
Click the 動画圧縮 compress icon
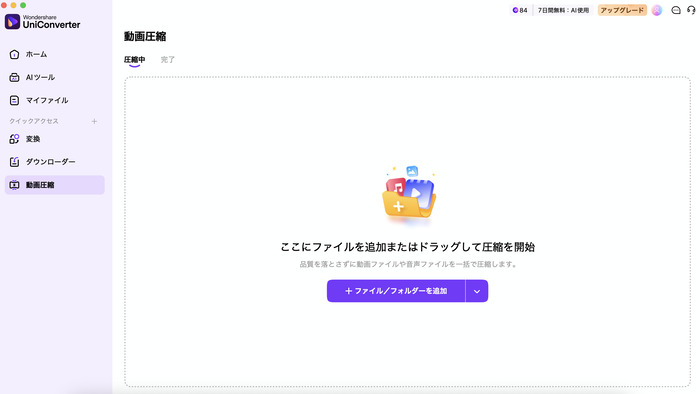click(x=14, y=185)
